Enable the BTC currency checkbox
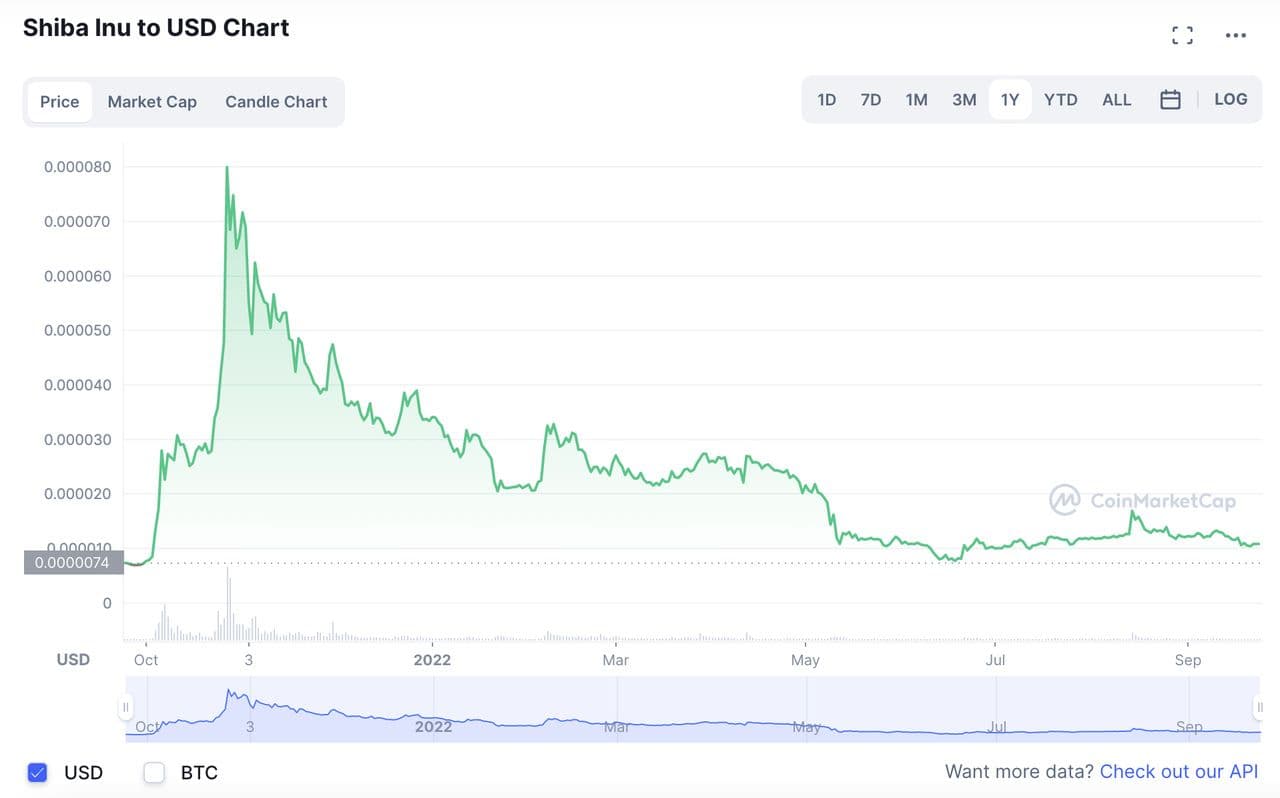 coord(154,772)
